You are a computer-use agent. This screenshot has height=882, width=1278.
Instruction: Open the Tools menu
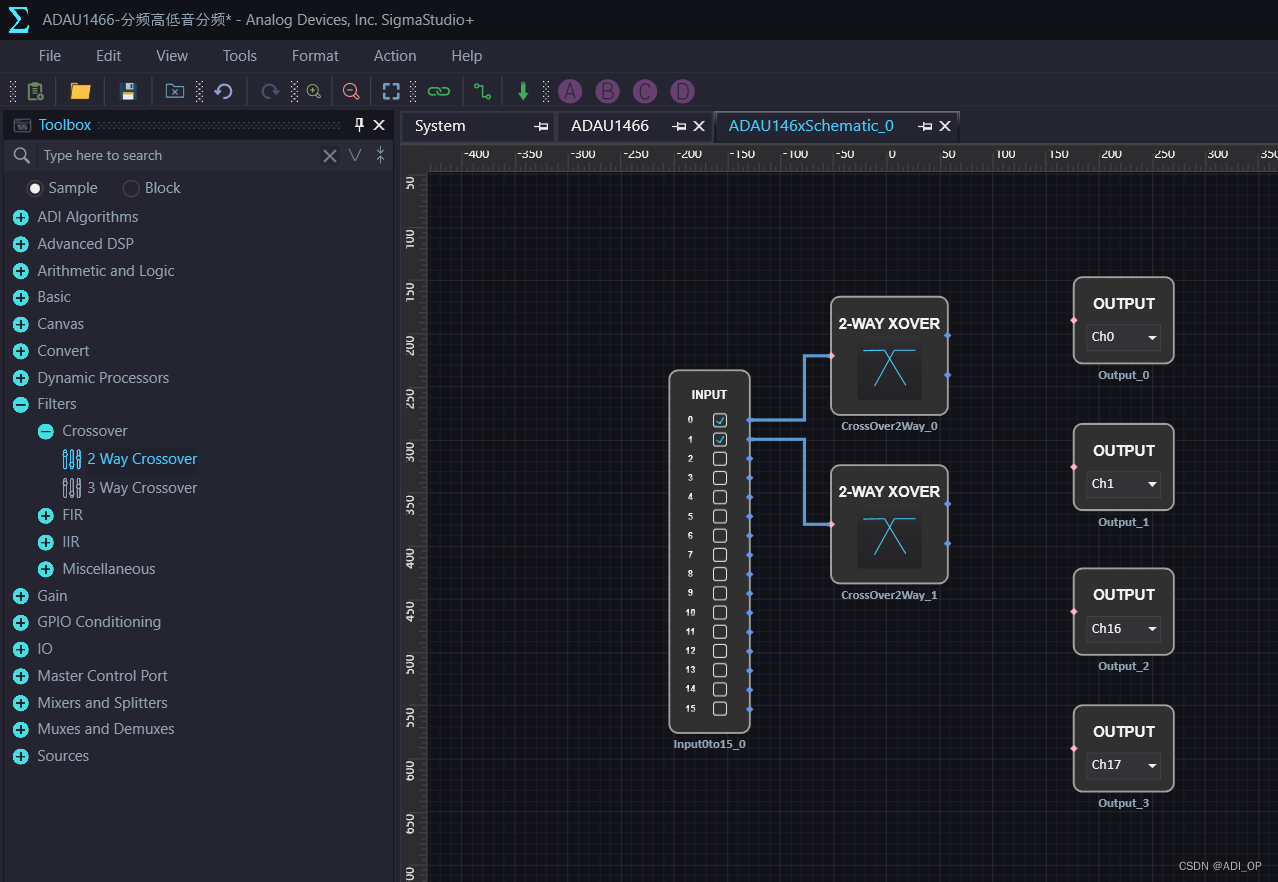point(239,56)
